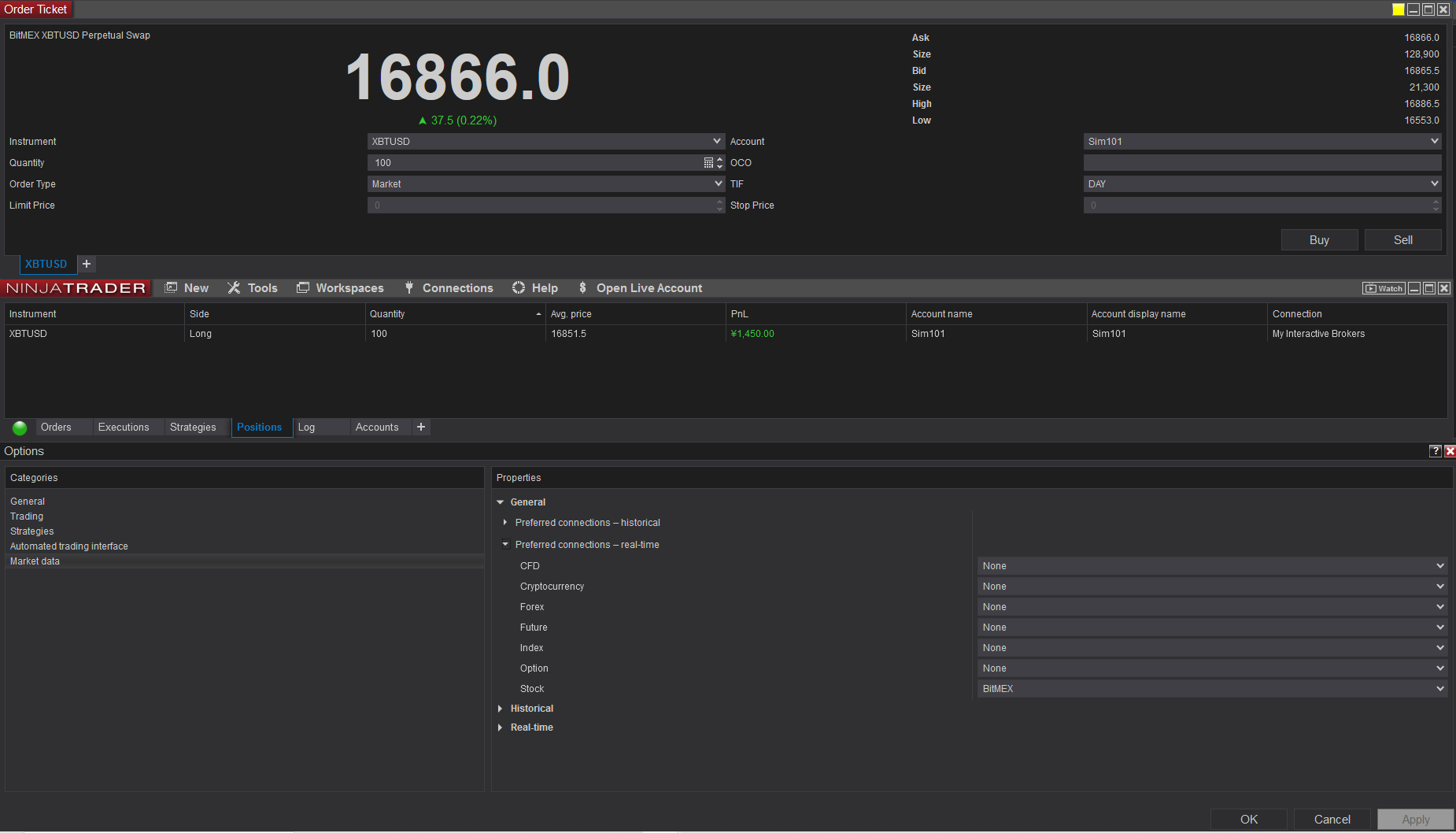Open the TIF dropdown showing DAY
This screenshot has width=1456, height=833.
pyautogui.click(x=1262, y=184)
